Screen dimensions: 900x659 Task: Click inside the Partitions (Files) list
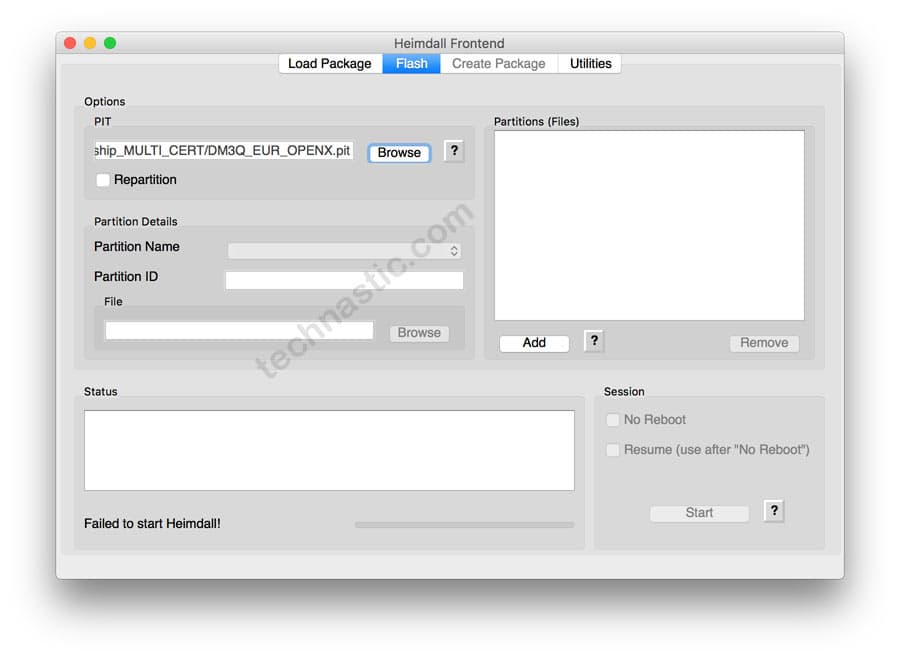click(649, 225)
